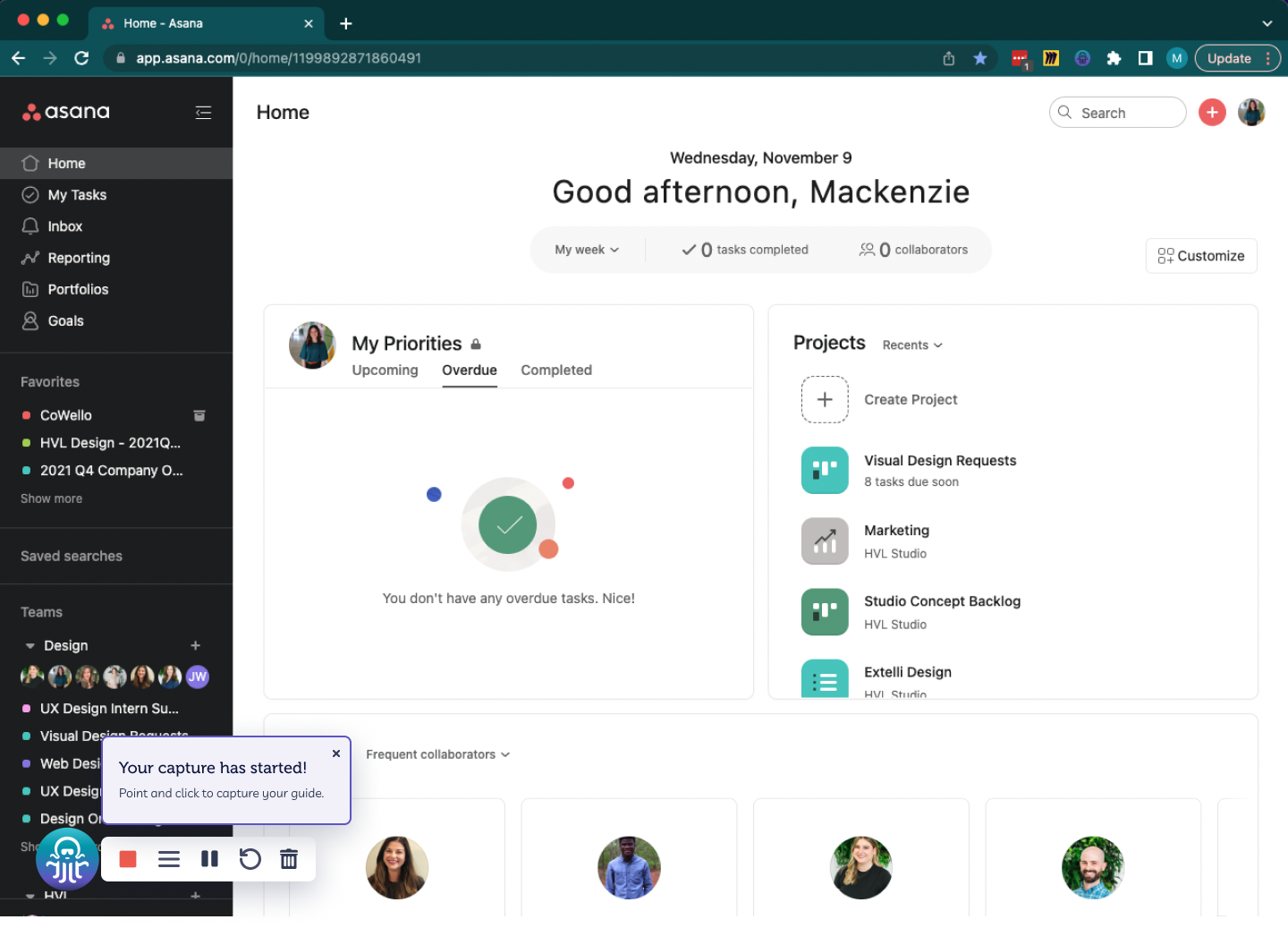This screenshot has height=928, width=1288.
Task: Open the Extelli Design list icon
Action: [825, 678]
